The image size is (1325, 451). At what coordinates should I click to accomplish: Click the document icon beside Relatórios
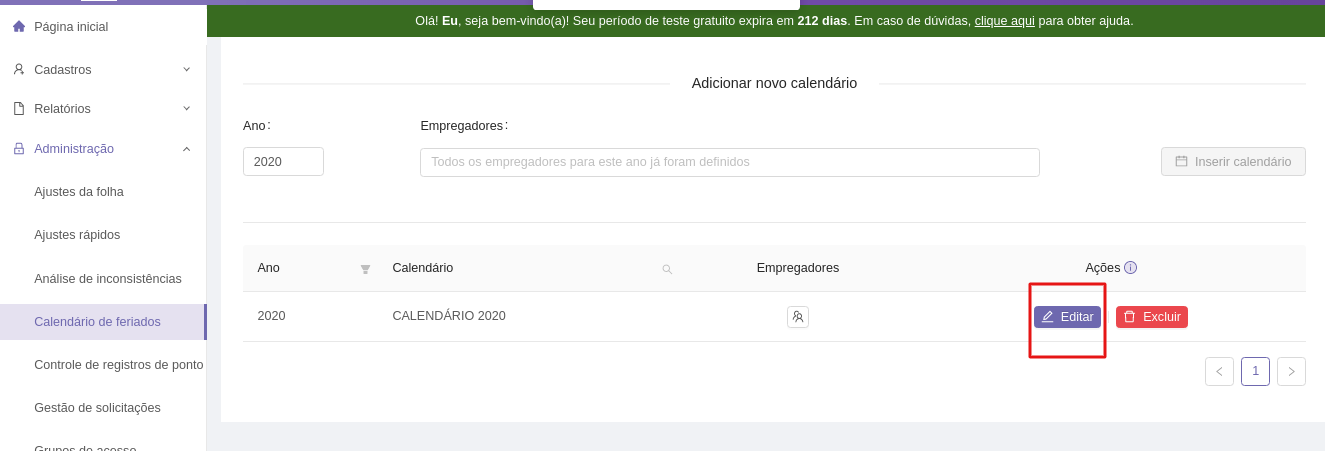pyautogui.click(x=19, y=108)
